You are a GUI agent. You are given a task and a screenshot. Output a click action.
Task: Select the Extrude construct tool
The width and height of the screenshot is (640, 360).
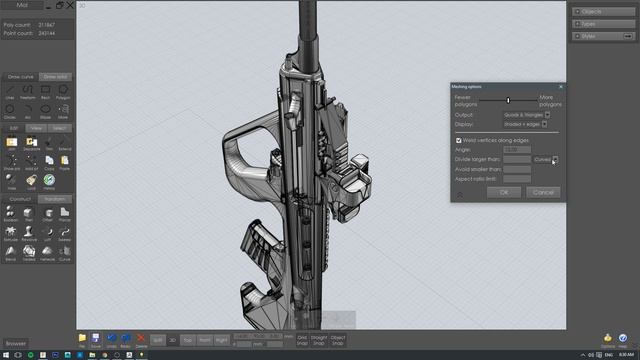tap(11, 234)
